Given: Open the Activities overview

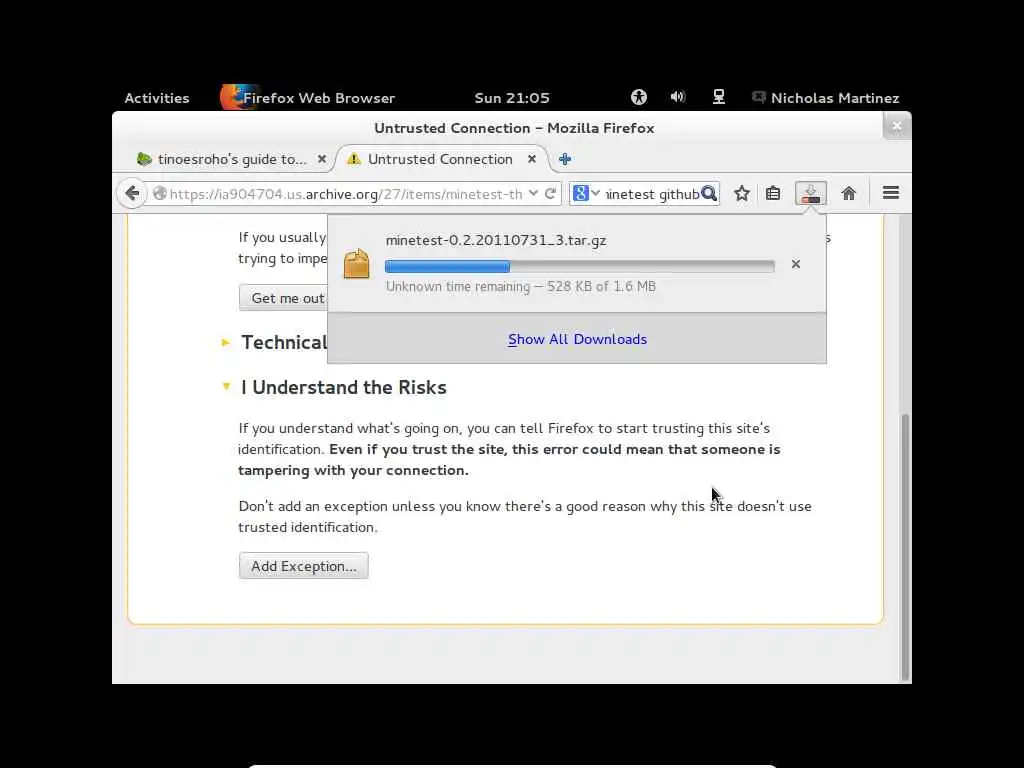Looking at the screenshot, I should pos(157,98).
